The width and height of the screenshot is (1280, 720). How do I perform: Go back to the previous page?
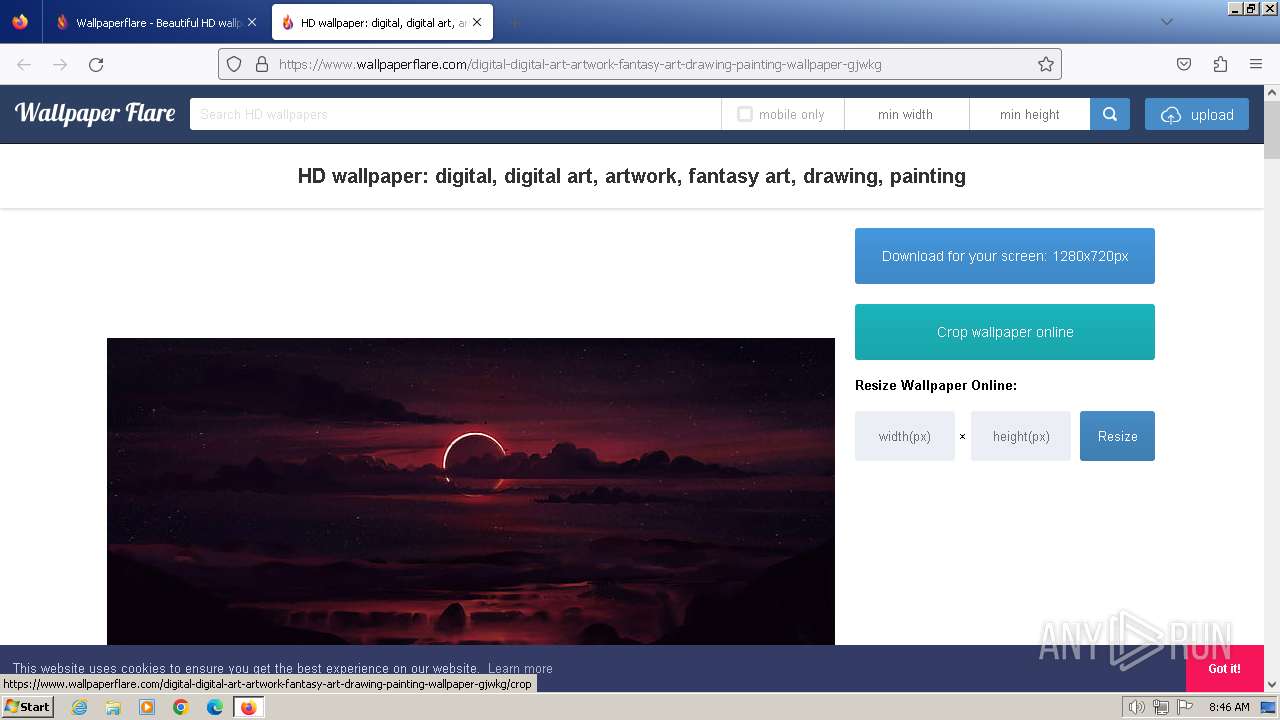pyautogui.click(x=24, y=64)
